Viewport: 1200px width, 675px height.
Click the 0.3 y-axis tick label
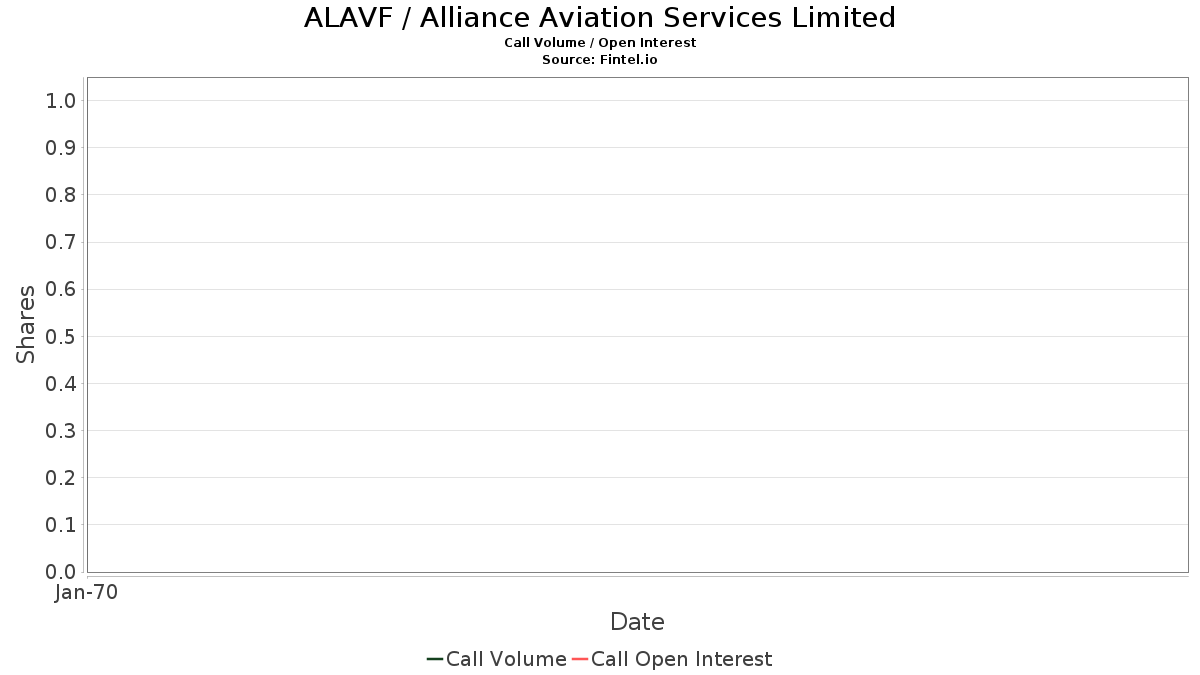[61, 431]
